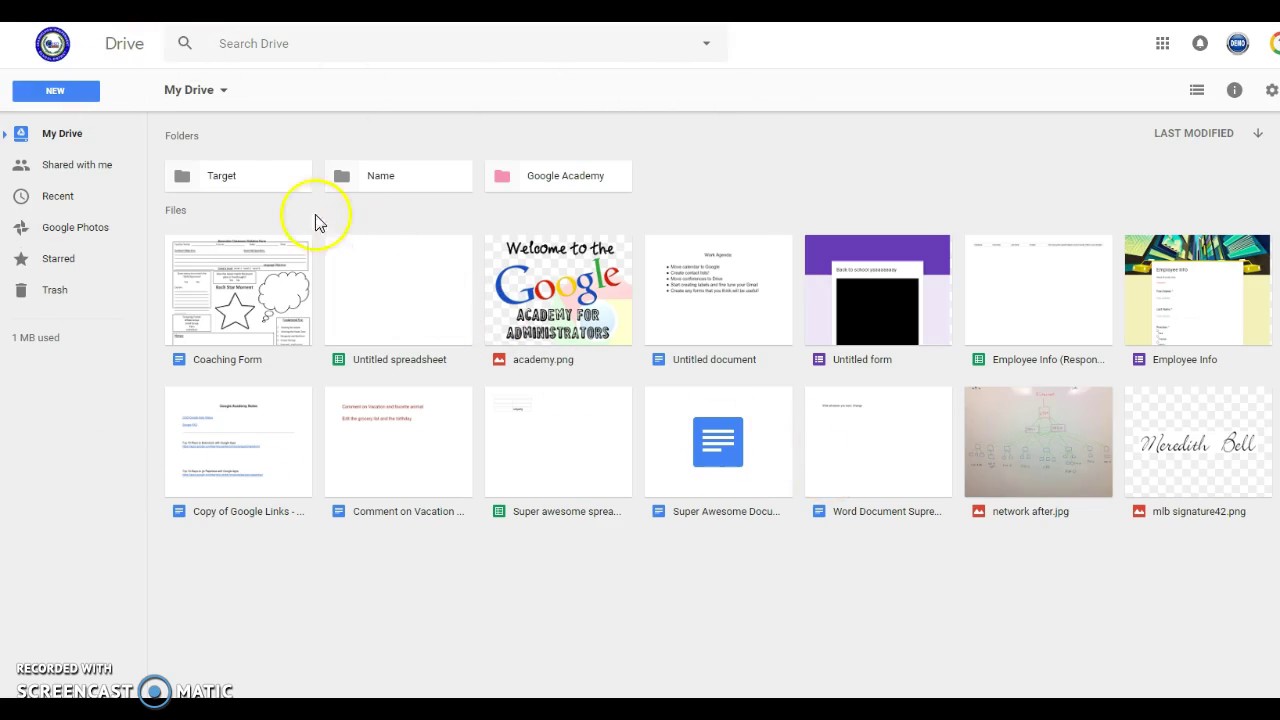Click the Starred star icon
The image size is (1280, 720).
pyautogui.click(x=21, y=259)
